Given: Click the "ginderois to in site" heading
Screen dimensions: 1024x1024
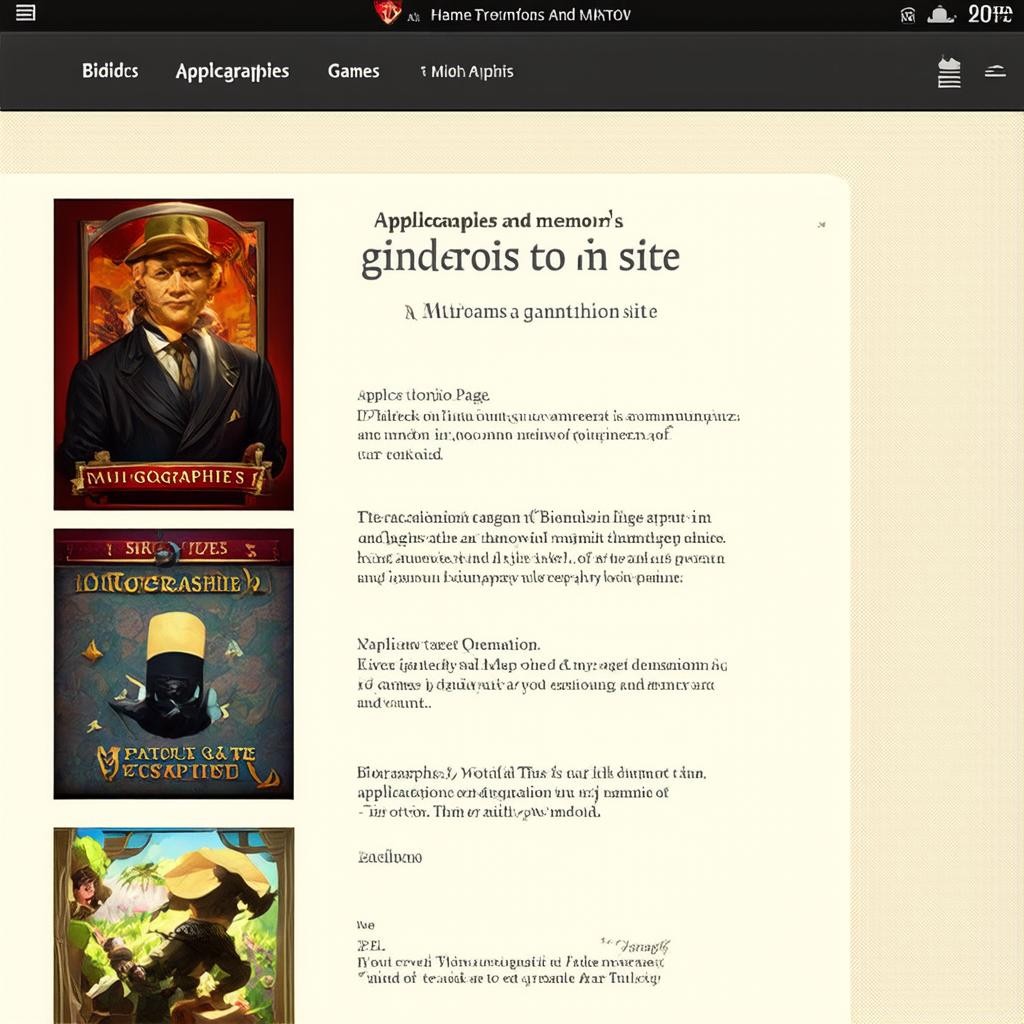Looking at the screenshot, I should pos(520,258).
